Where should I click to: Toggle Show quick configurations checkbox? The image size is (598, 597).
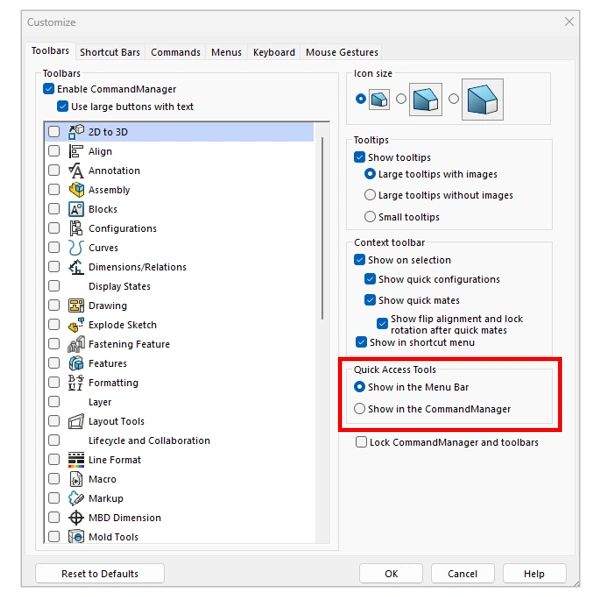pyautogui.click(x=370, y=279)
